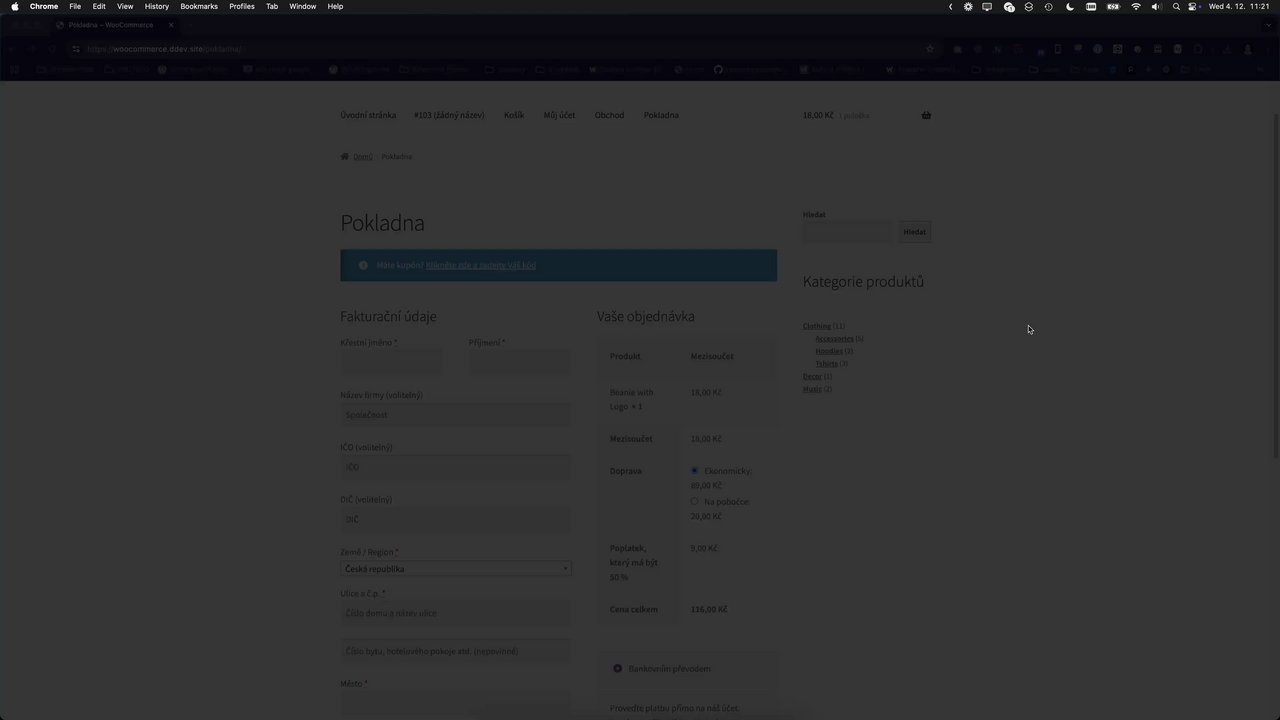The height and width of the screenshot is (720, 1280).
Task: Open the Profiles menu
Action: point(242,6)
